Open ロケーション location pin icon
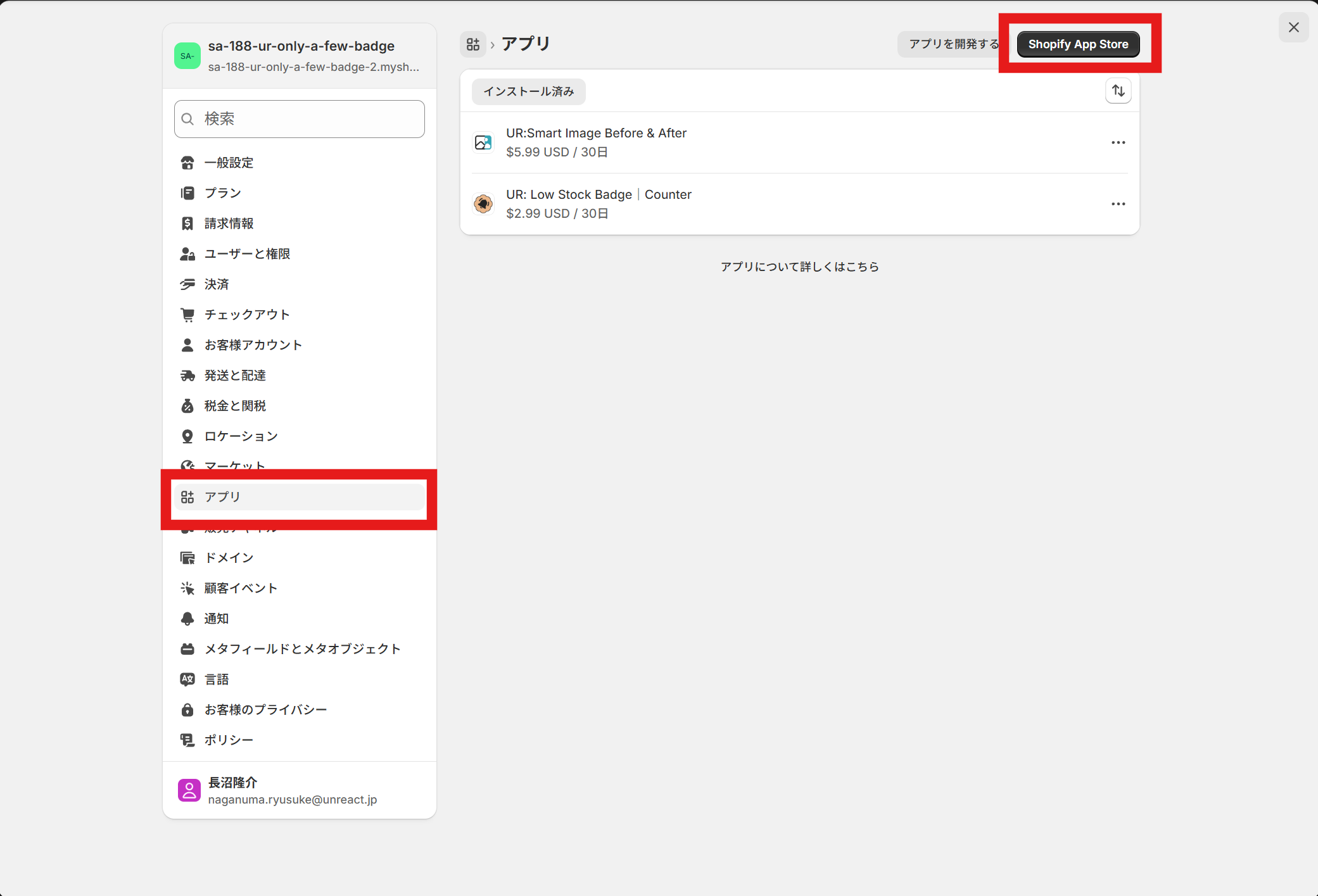Screen dimensions: 1318x896 187,436
